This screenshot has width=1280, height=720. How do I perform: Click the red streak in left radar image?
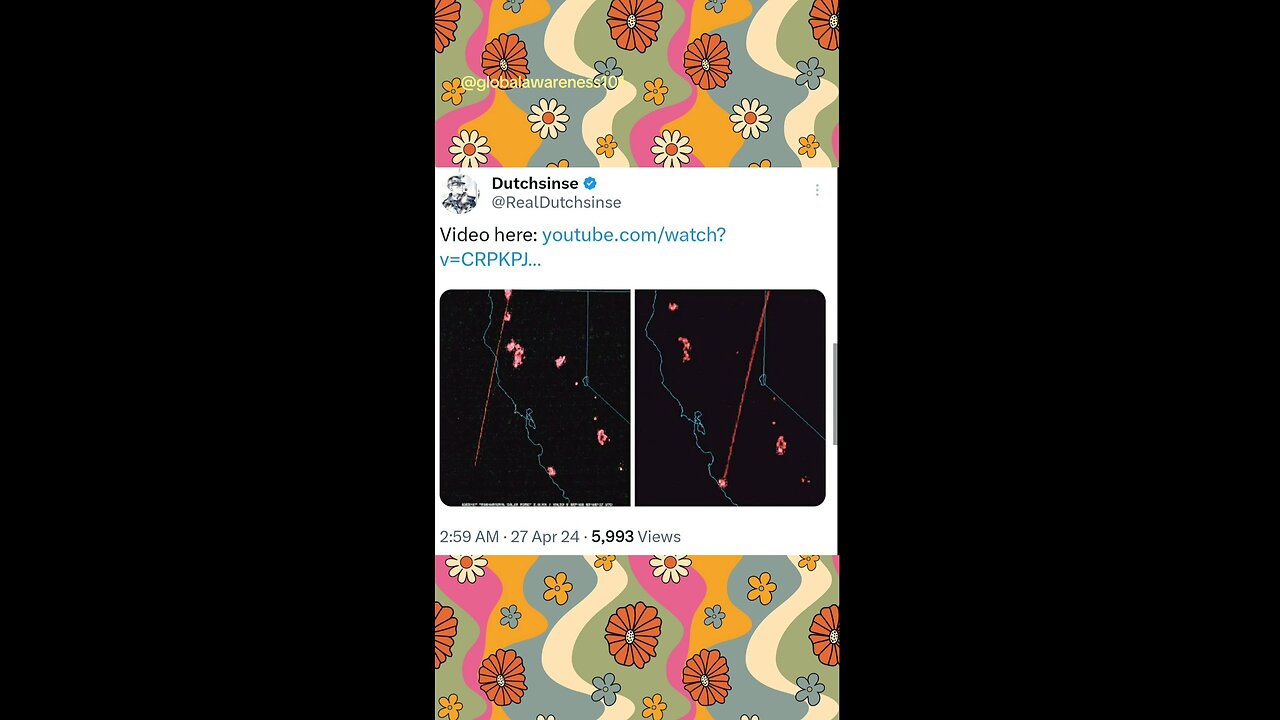pyautogui.click(x=491, y=380)
